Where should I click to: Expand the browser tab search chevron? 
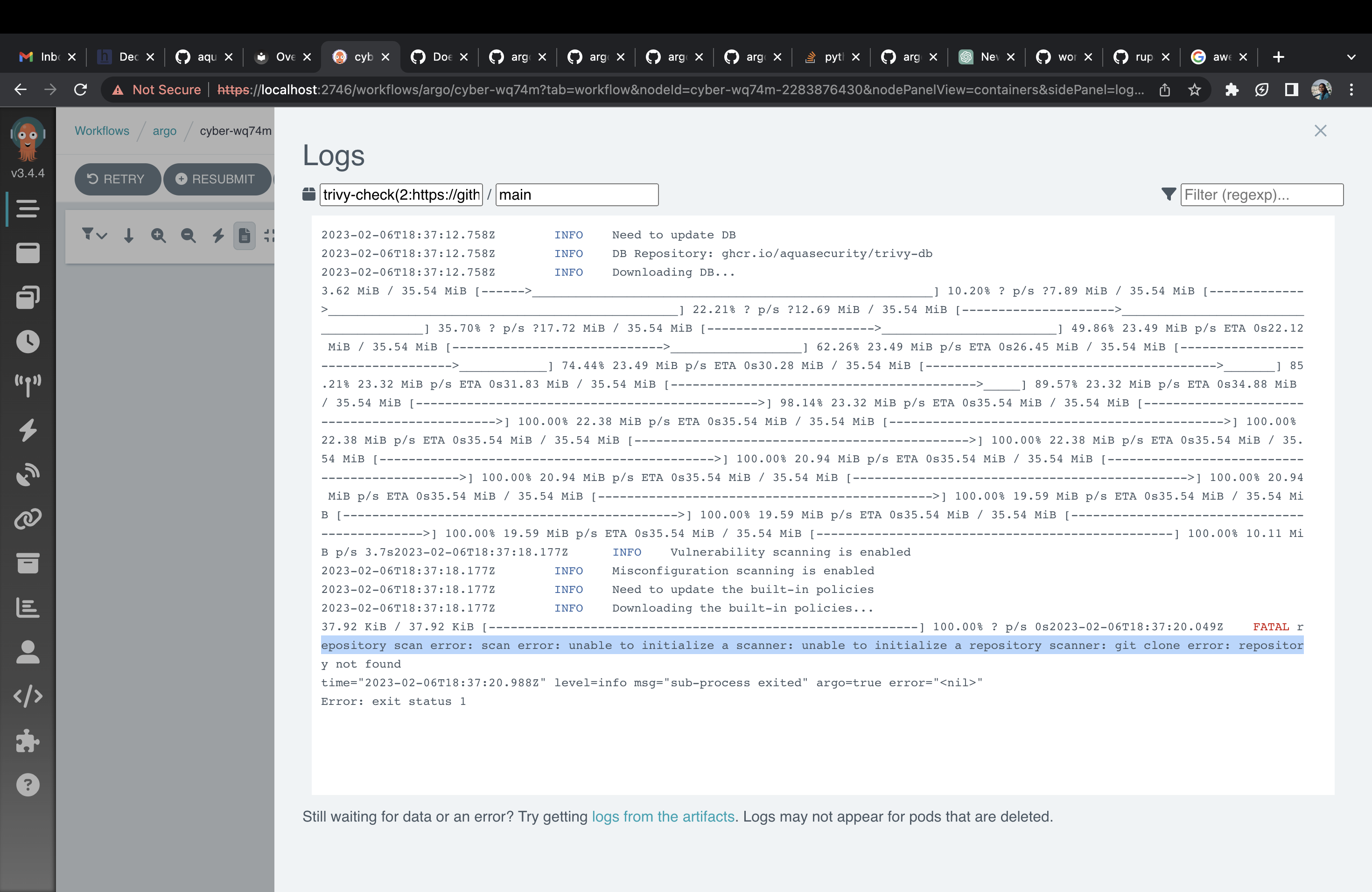(1351, 57)
